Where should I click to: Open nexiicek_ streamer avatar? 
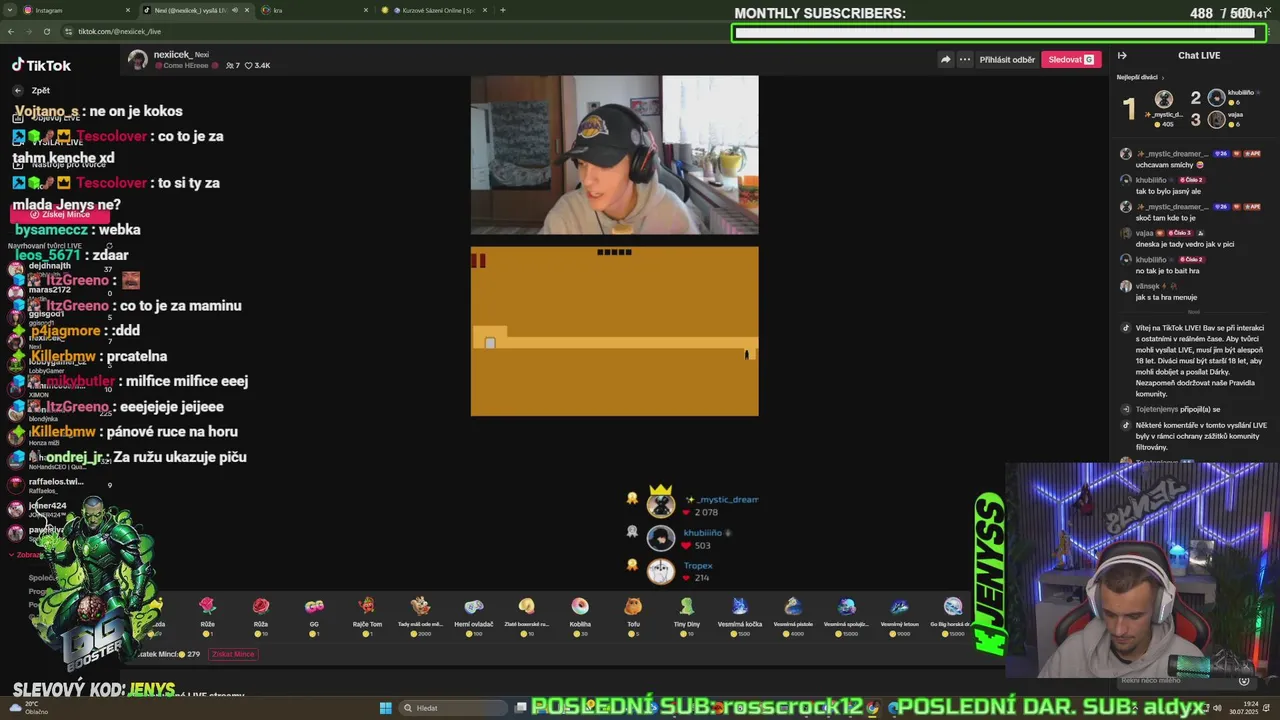[138, 60]
